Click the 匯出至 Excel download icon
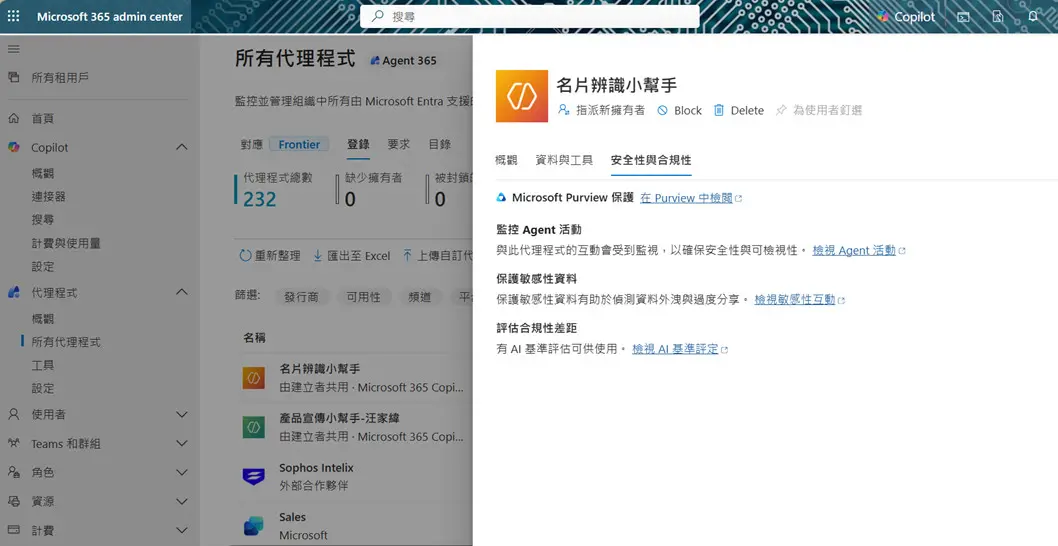Viewport: 1058px width, 546px height. point(318,256)
